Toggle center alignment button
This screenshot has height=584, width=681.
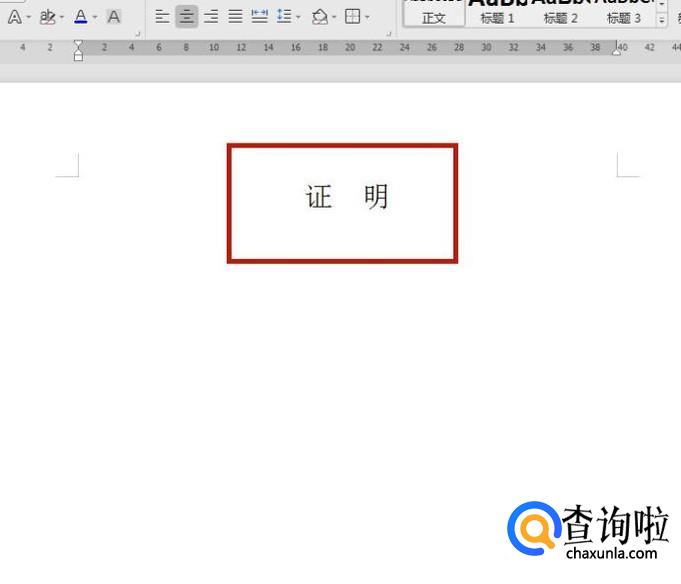pos(187,17)
